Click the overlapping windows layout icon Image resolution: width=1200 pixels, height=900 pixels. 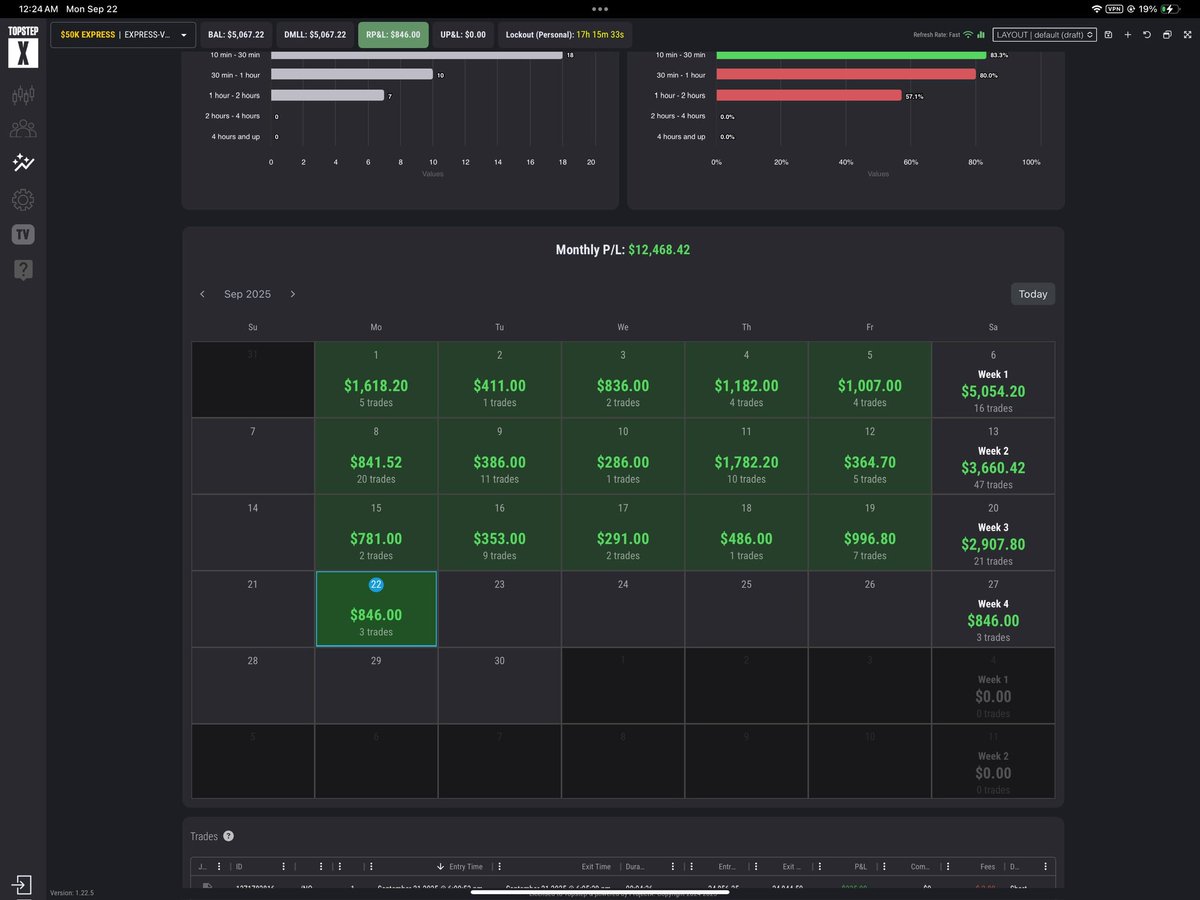[1166, 35]
